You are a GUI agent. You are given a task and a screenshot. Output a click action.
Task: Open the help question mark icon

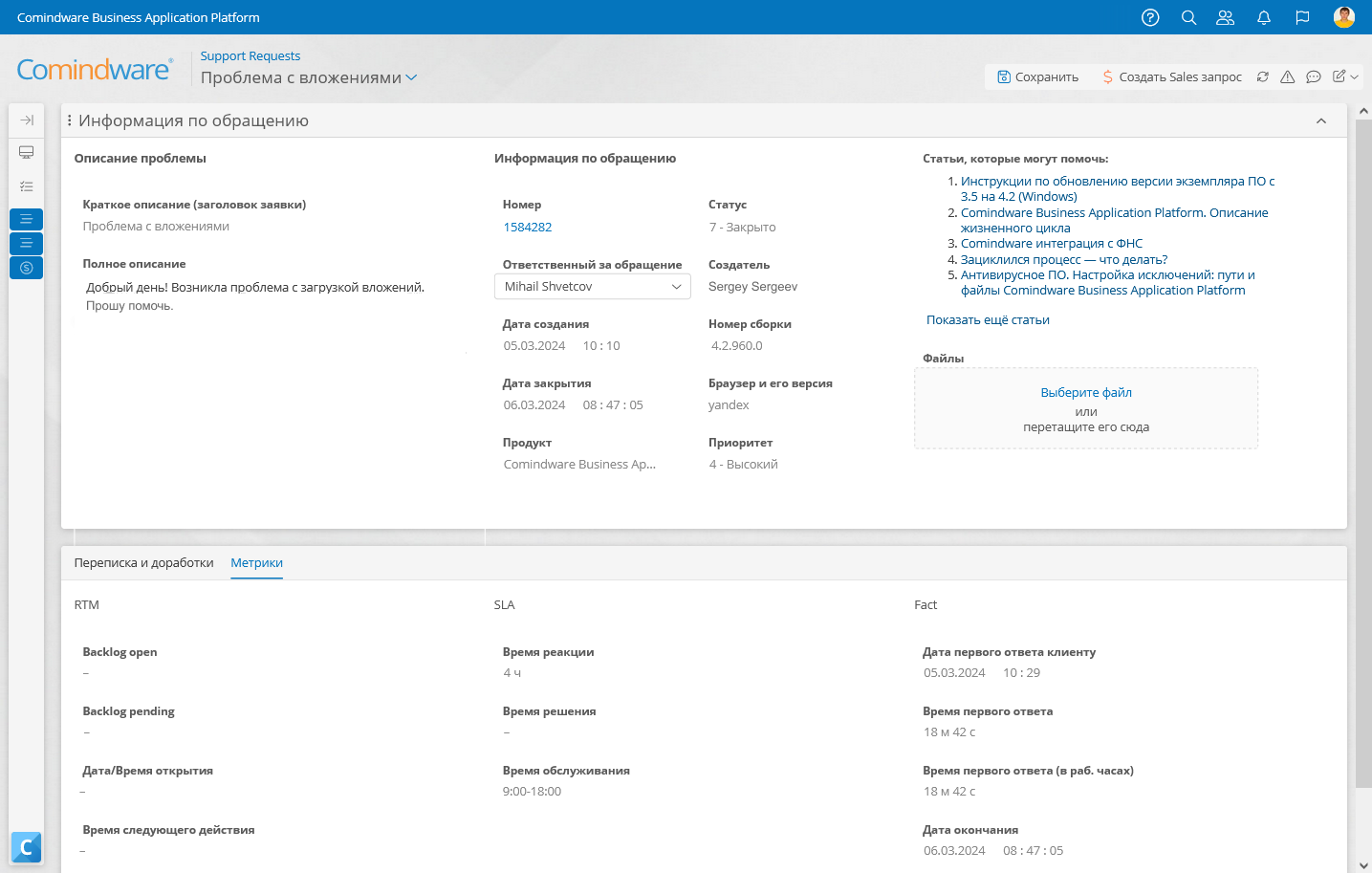[x=1150, y=17]
